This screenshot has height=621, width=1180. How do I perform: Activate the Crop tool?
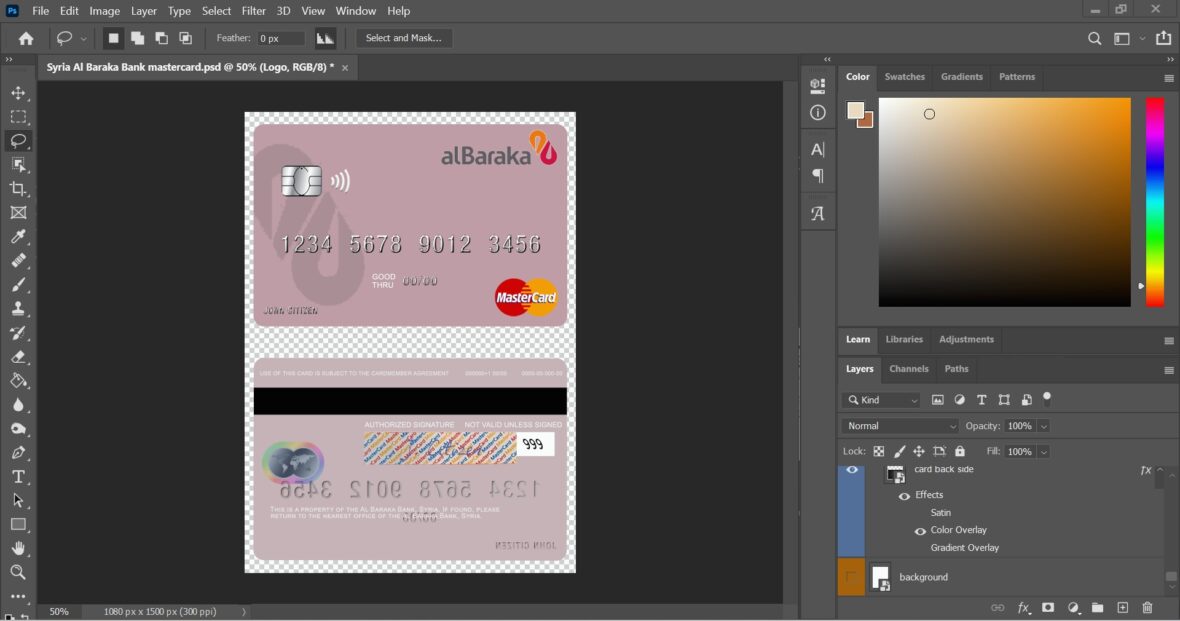tap(19, 189)
